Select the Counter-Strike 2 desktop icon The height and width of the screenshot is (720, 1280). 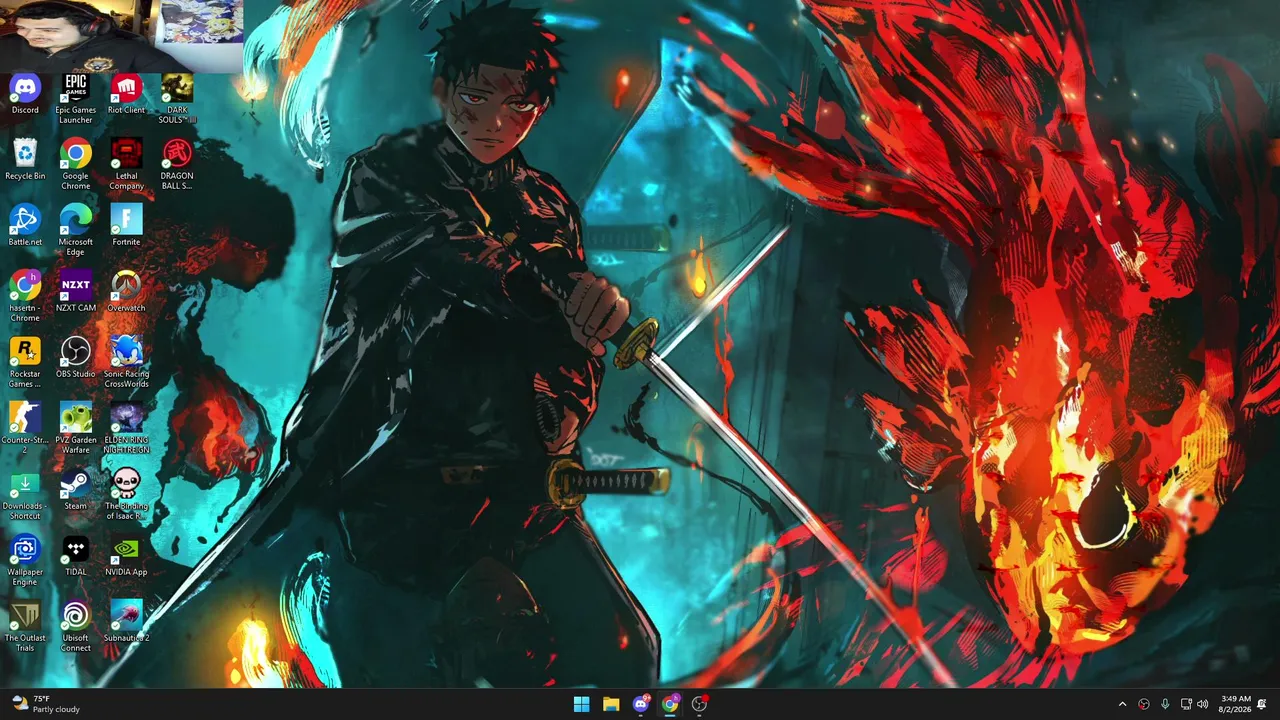[x=25, y=429]
